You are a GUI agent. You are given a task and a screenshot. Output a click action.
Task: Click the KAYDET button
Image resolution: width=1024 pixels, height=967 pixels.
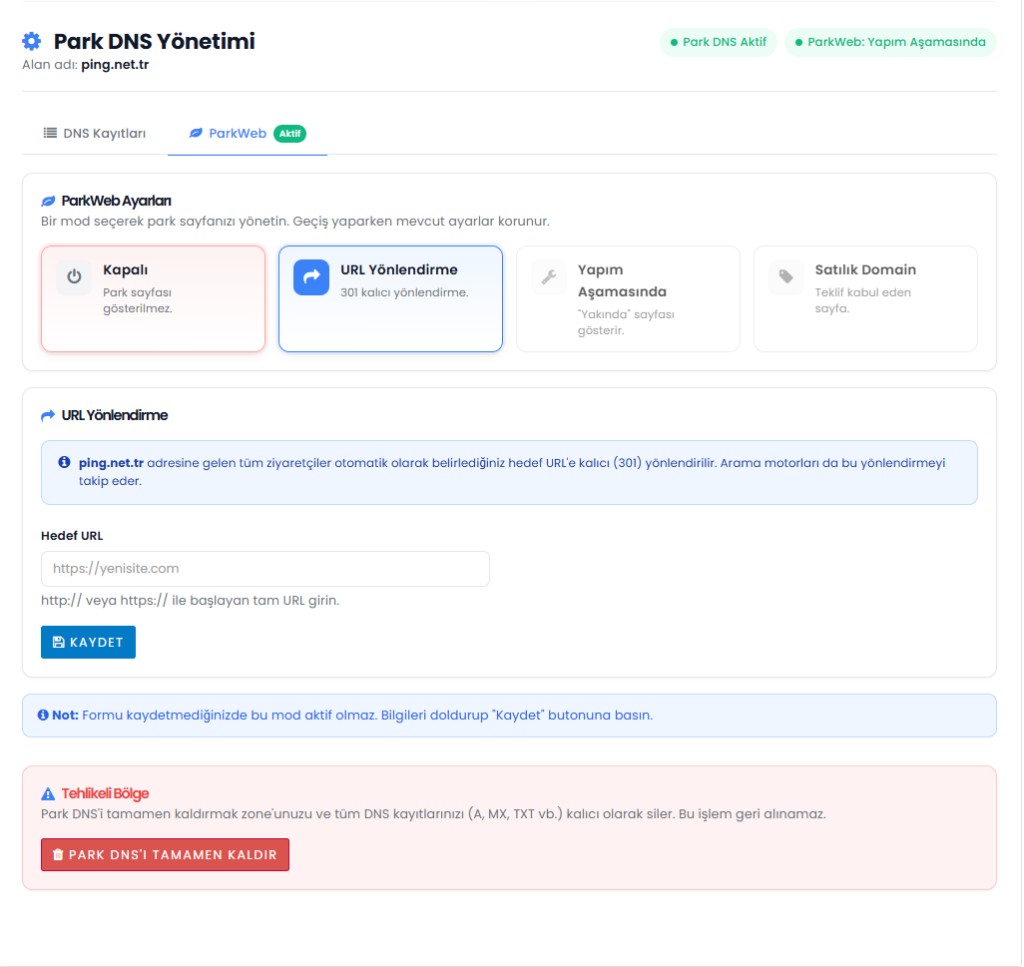[88, 642]
